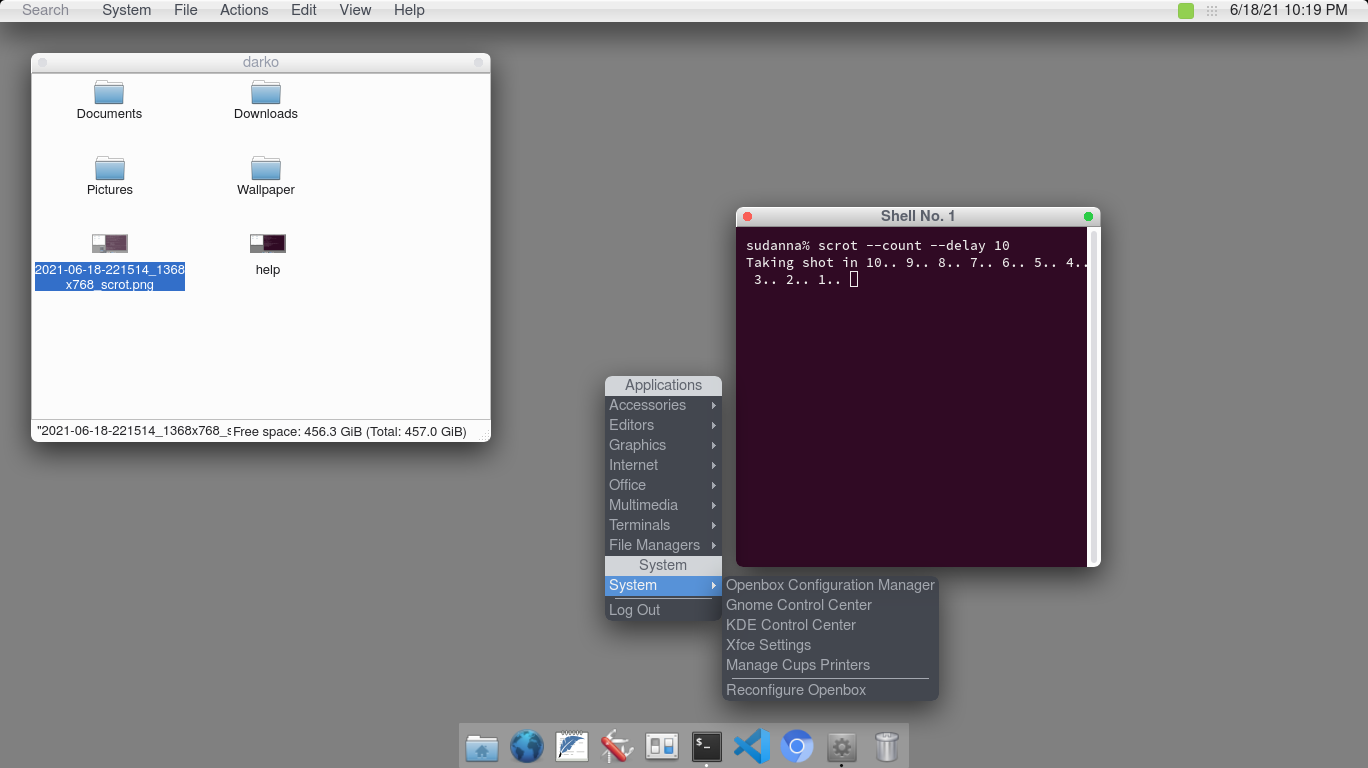Open the web browser globe icon
The height and width of the screenshot is (768, 1368).
[526, 746]
